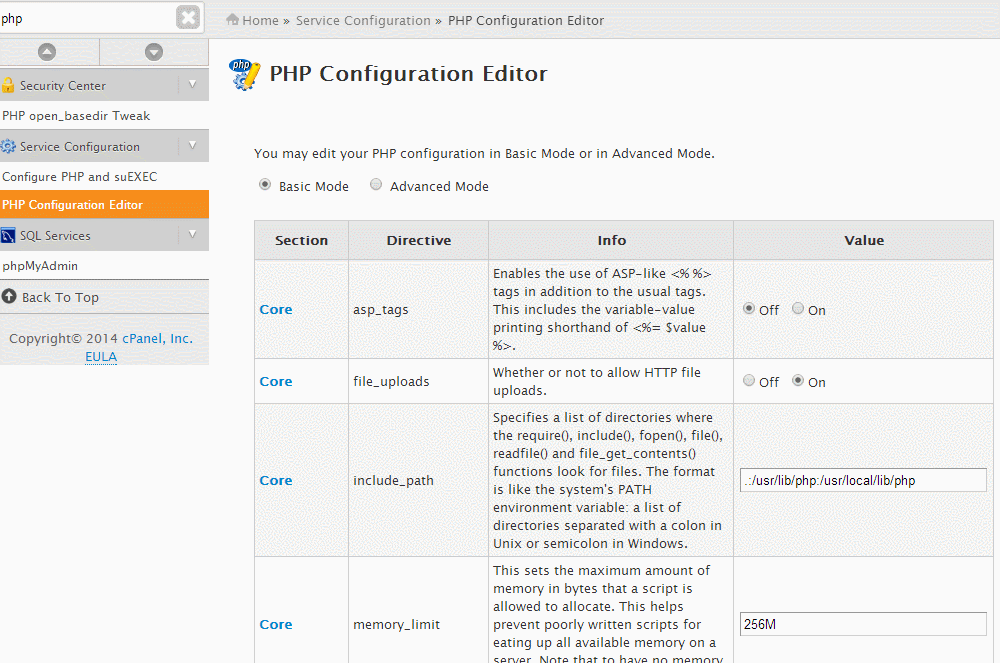1000x663 pixels.
Task: Collapse the Service Configuration section arrow
Action: pos(193,145)
